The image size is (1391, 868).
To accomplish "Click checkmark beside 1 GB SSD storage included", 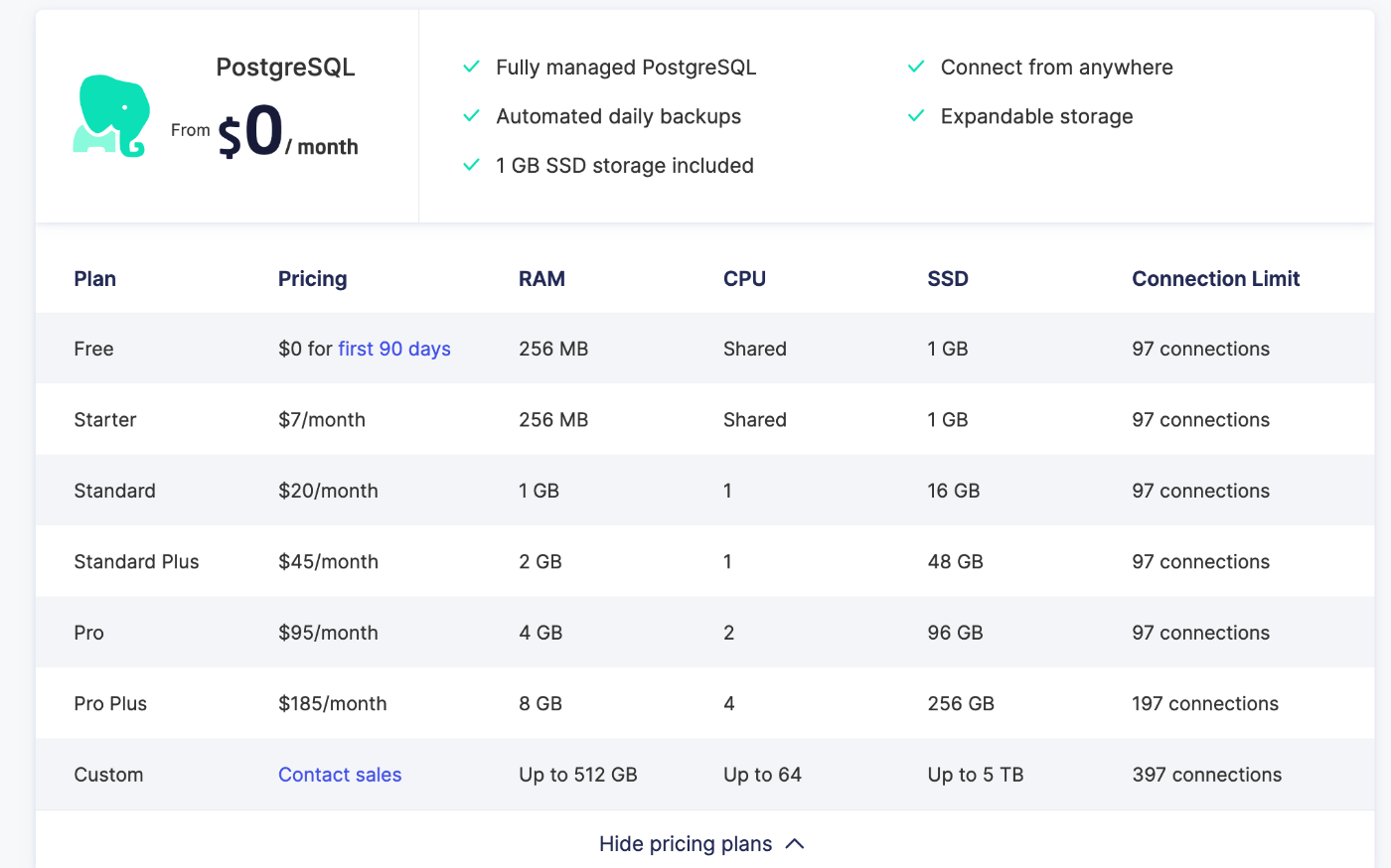I will 472,165.
